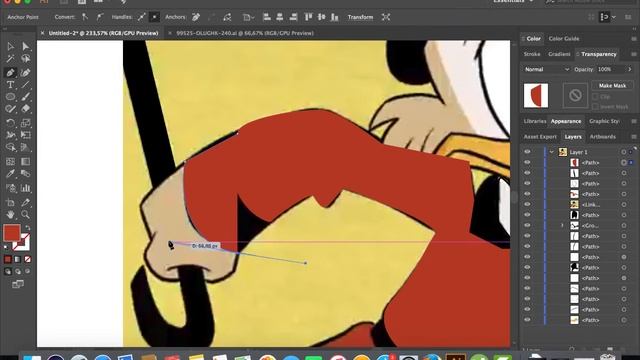Activate the Type tool

point(11,85)
